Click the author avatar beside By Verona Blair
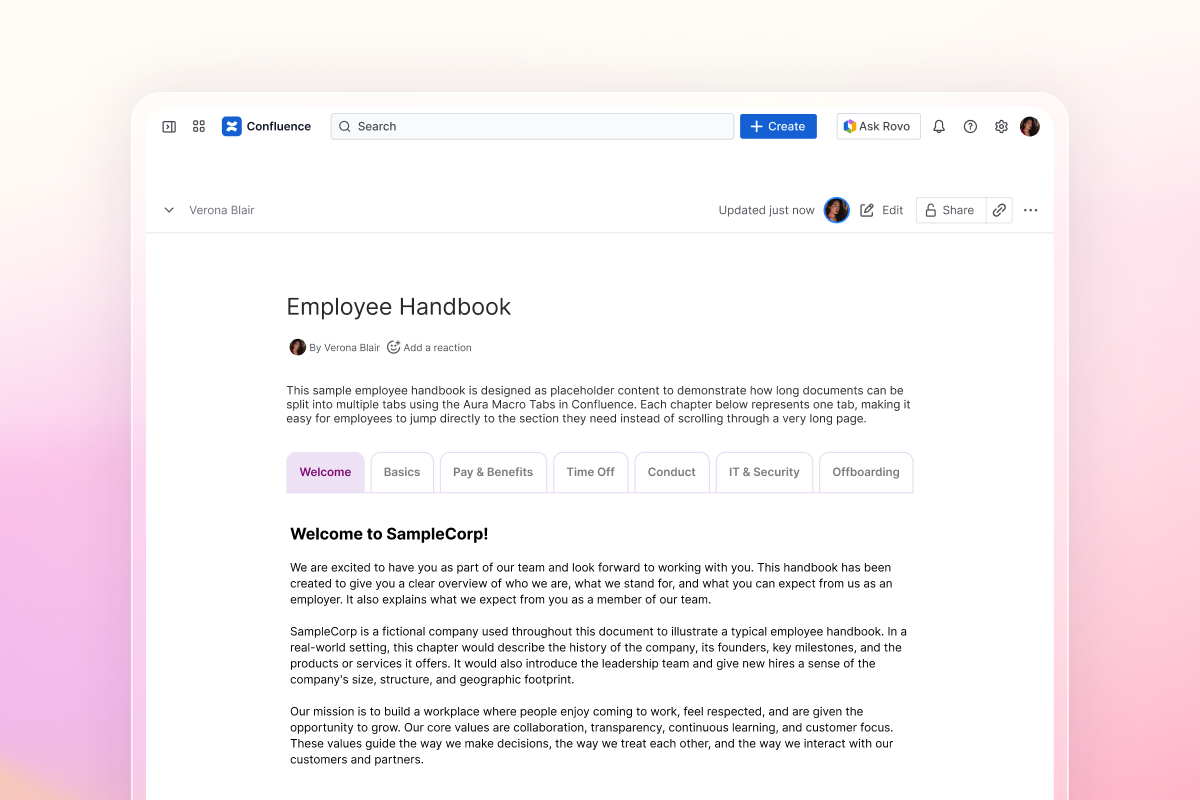This screenshot has width=1200, height=800. click(x=298, y=347)
